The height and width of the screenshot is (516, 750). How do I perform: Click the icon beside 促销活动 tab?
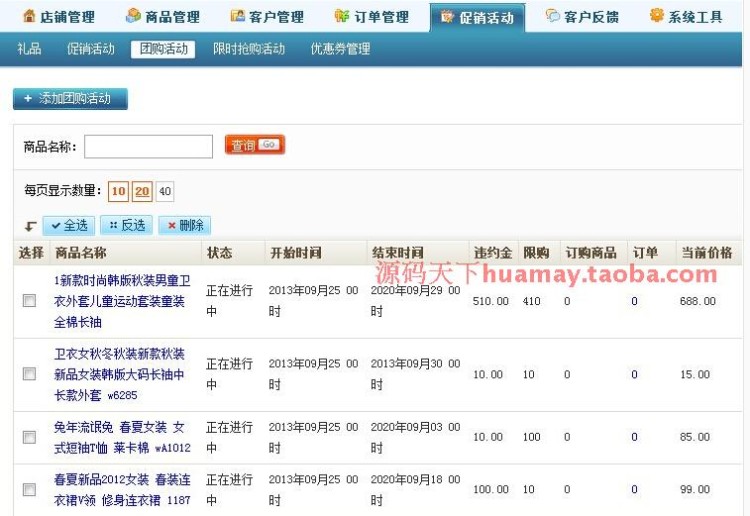447,17
